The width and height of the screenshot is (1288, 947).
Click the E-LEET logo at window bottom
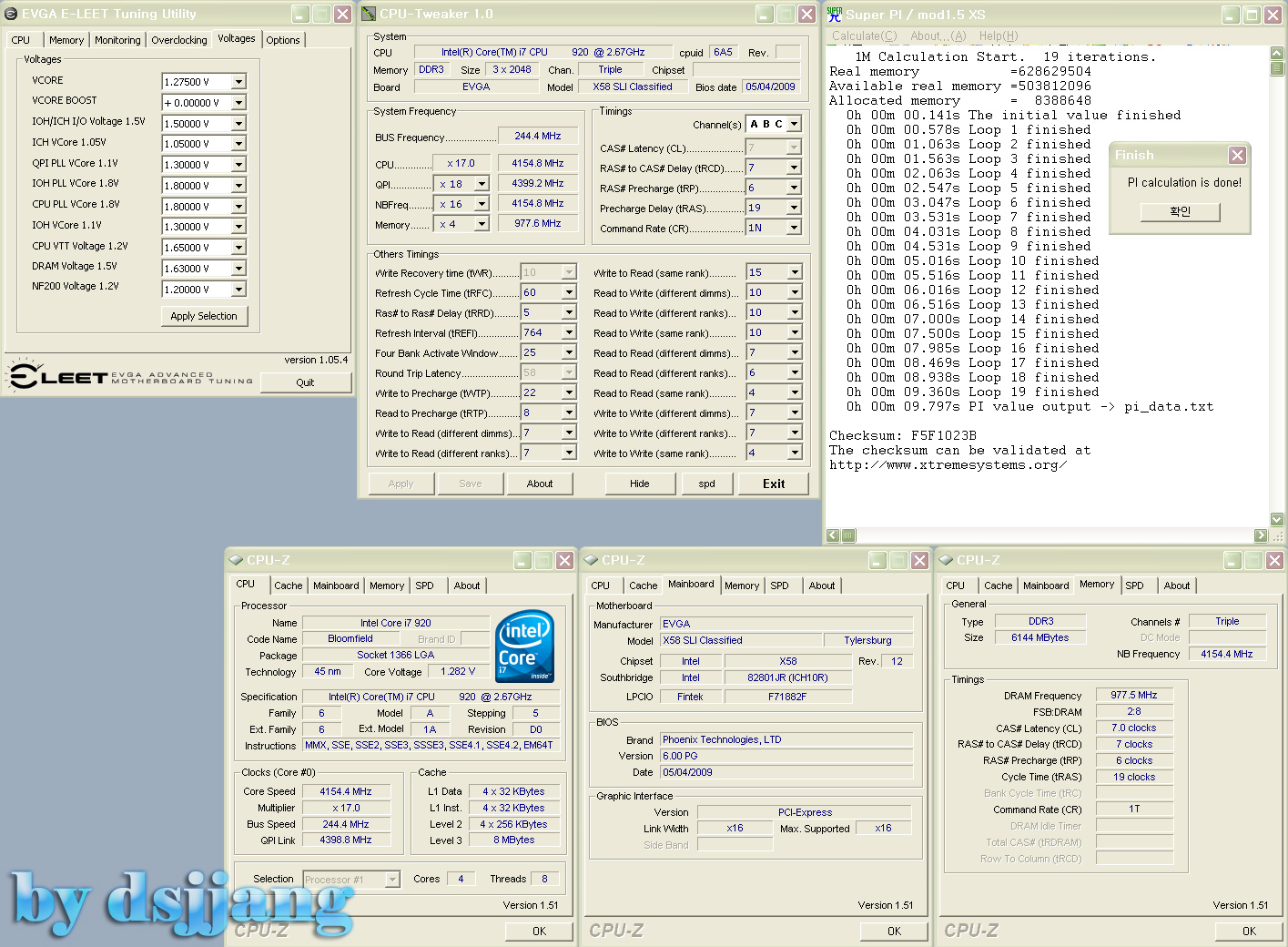coord(59,376)
